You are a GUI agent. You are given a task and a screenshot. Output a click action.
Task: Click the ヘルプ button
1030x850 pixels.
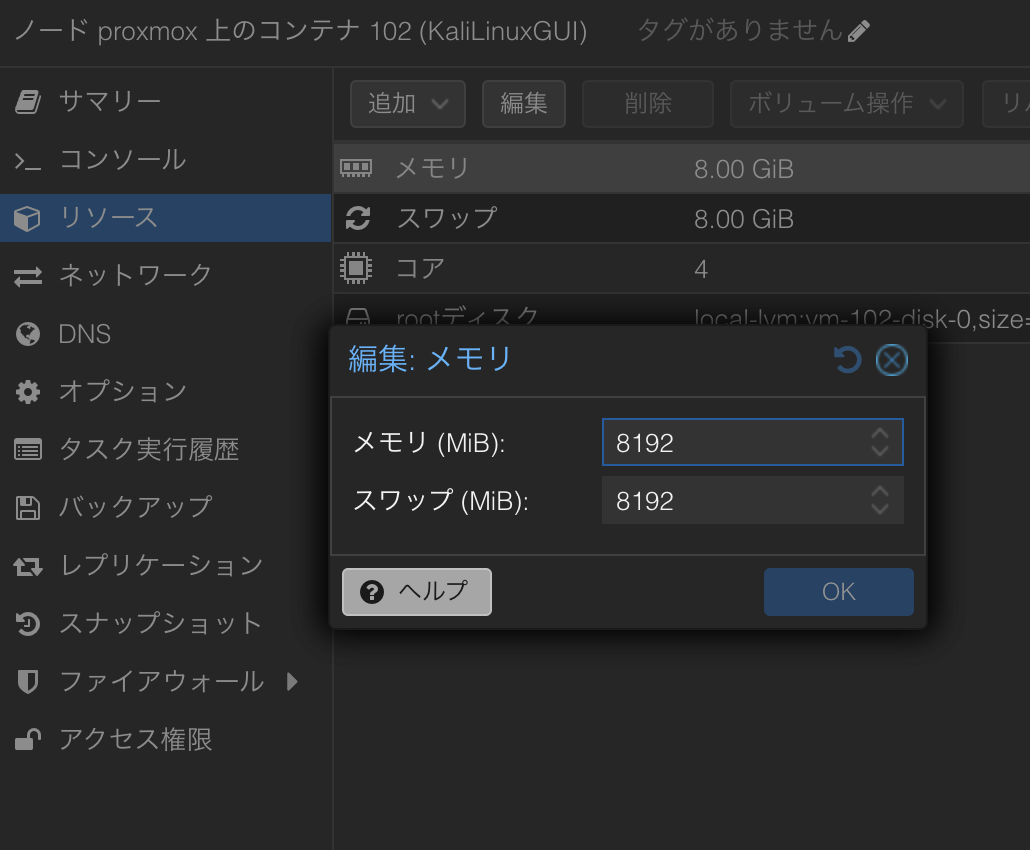[x=416, y=591]
